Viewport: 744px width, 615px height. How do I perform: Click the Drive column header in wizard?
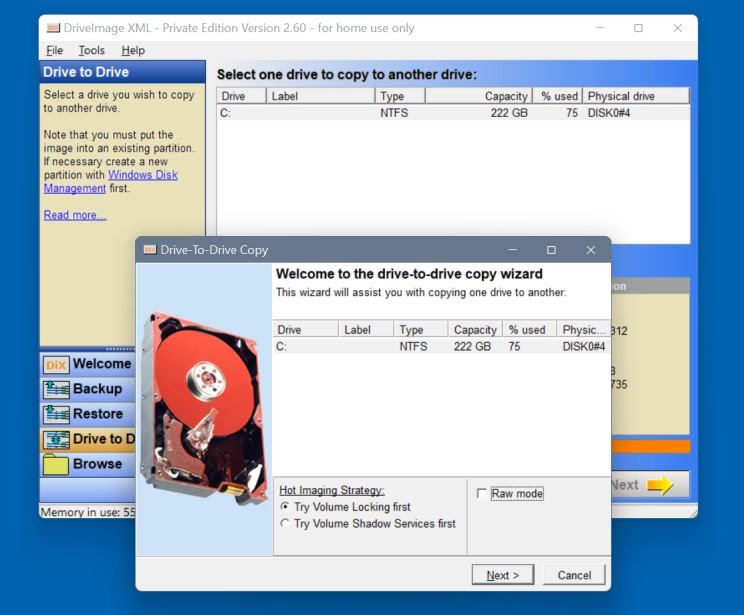click(x=306, y=329)
